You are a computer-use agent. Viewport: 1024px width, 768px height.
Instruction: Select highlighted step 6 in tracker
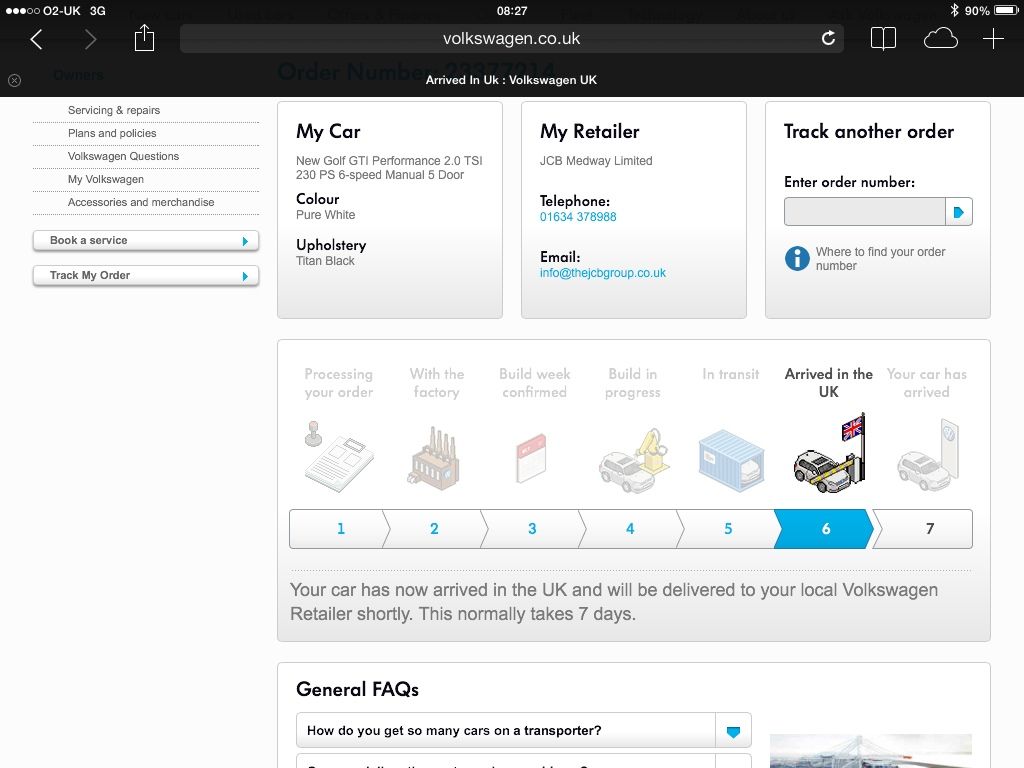tap(825, 529)
